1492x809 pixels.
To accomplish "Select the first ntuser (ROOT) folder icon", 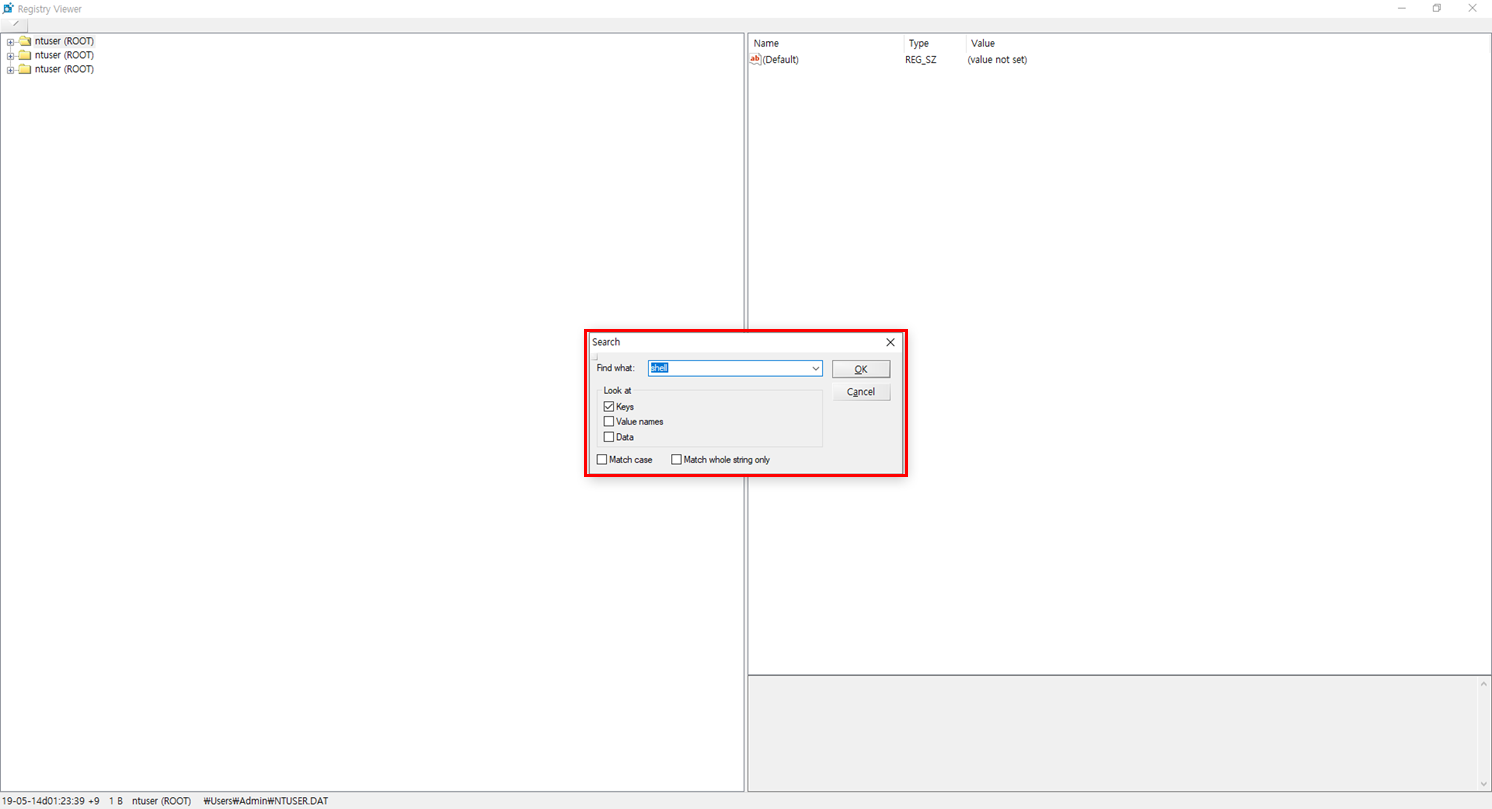I will click(x=25, y=41).
